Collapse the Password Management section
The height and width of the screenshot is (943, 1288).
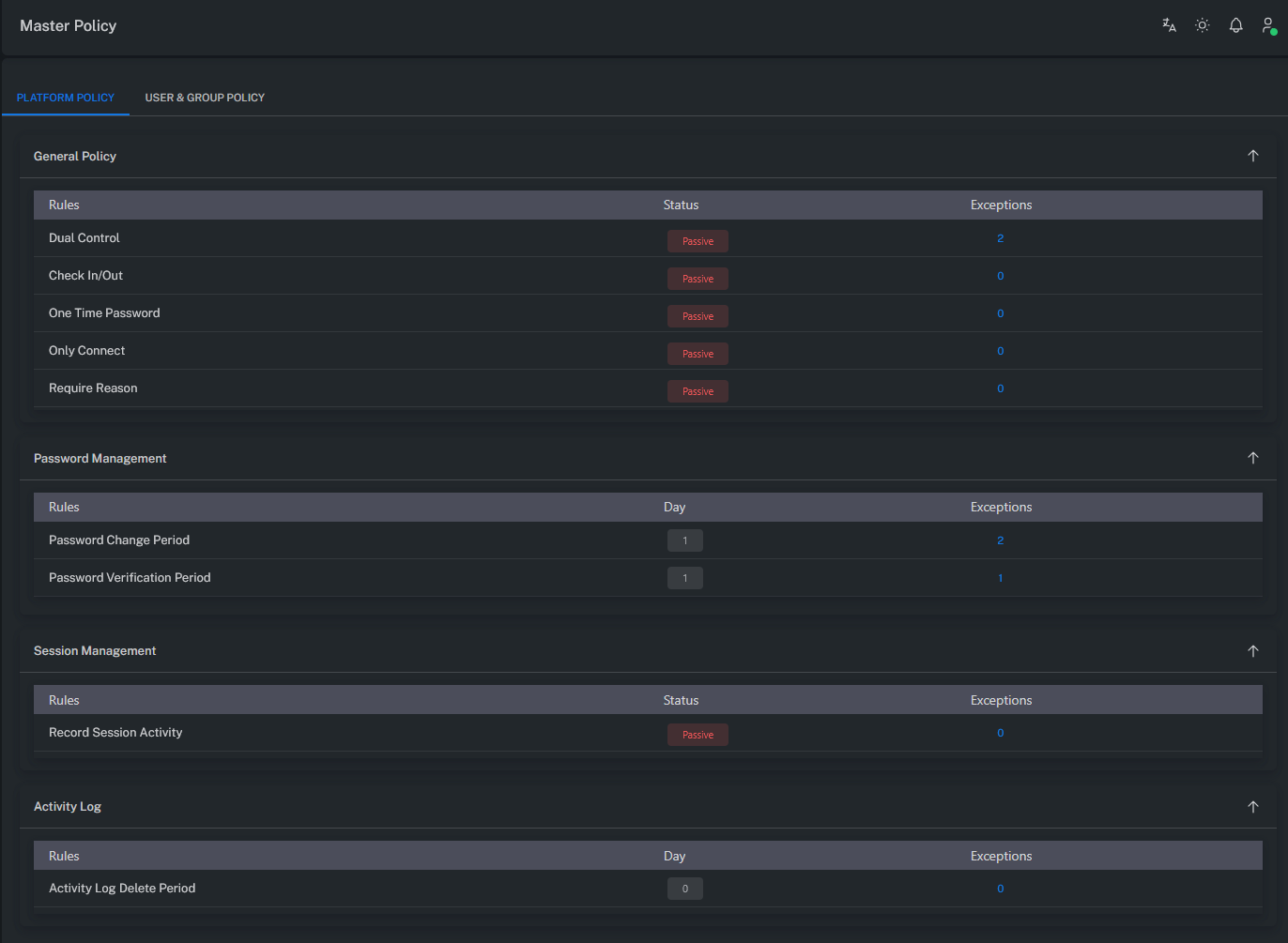[x=1253, y=458]
